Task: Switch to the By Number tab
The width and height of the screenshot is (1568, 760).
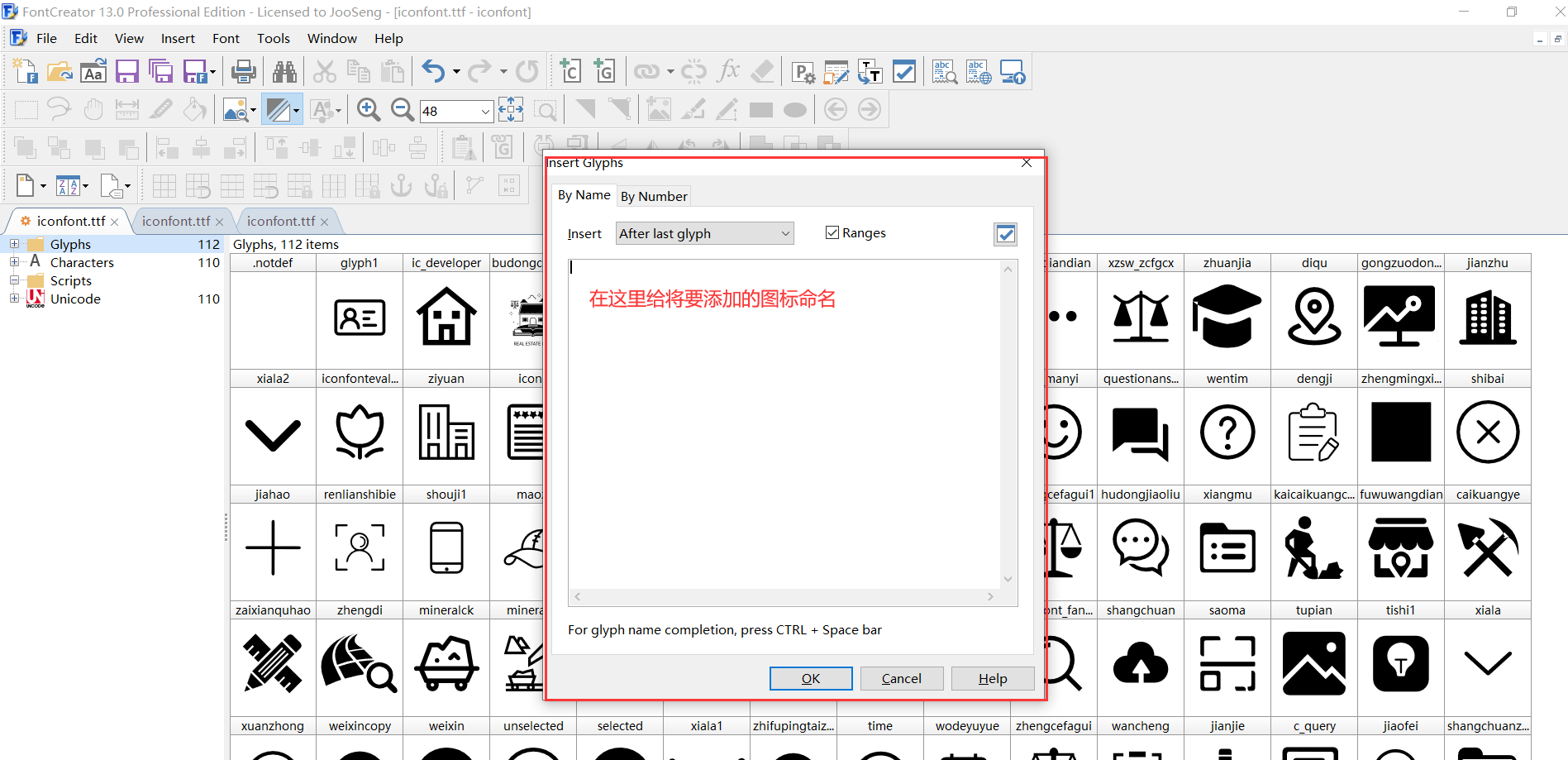Action: tap(654, 196)
